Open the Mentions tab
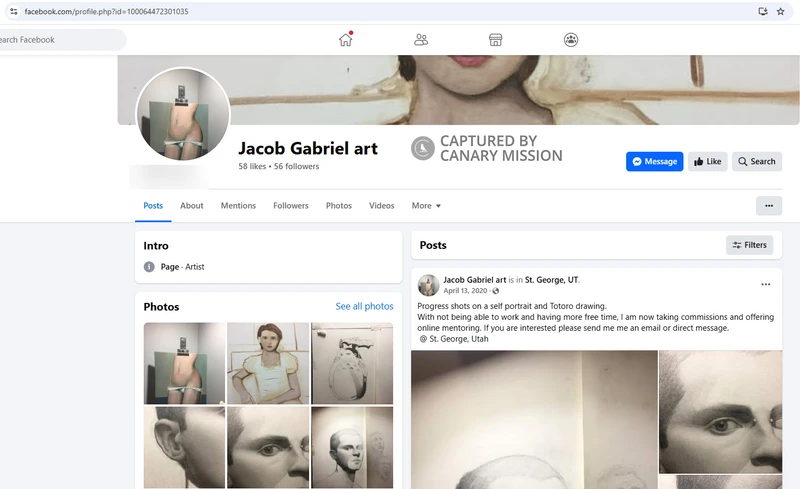Screen dimensions: 800x489 coord(238,206)
